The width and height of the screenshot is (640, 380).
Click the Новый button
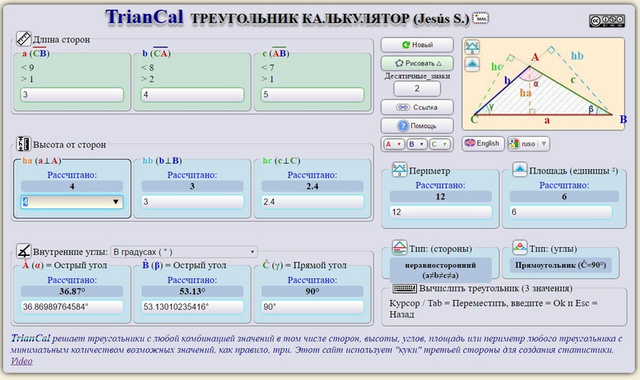[x=417, y=45]
